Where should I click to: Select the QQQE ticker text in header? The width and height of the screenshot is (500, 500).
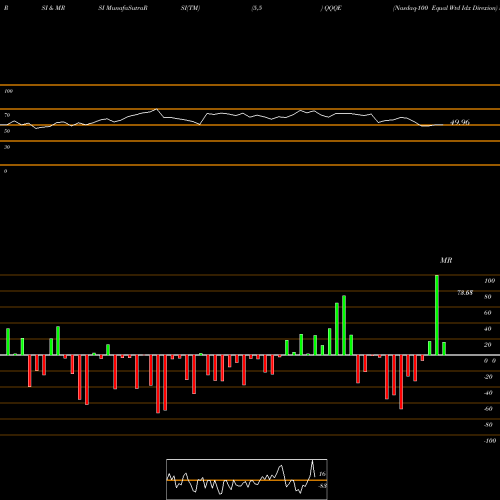(332, 8)
